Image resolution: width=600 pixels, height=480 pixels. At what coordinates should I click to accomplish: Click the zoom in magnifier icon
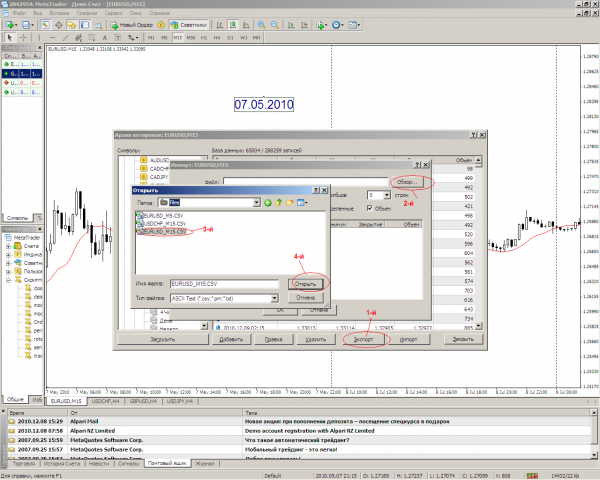click(261, 25)
